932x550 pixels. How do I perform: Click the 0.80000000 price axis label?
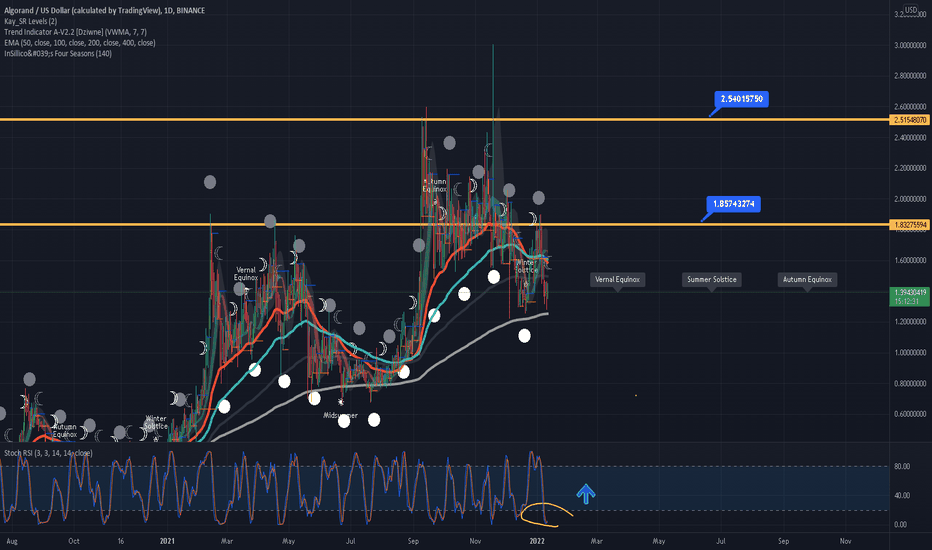coord(910,384)
